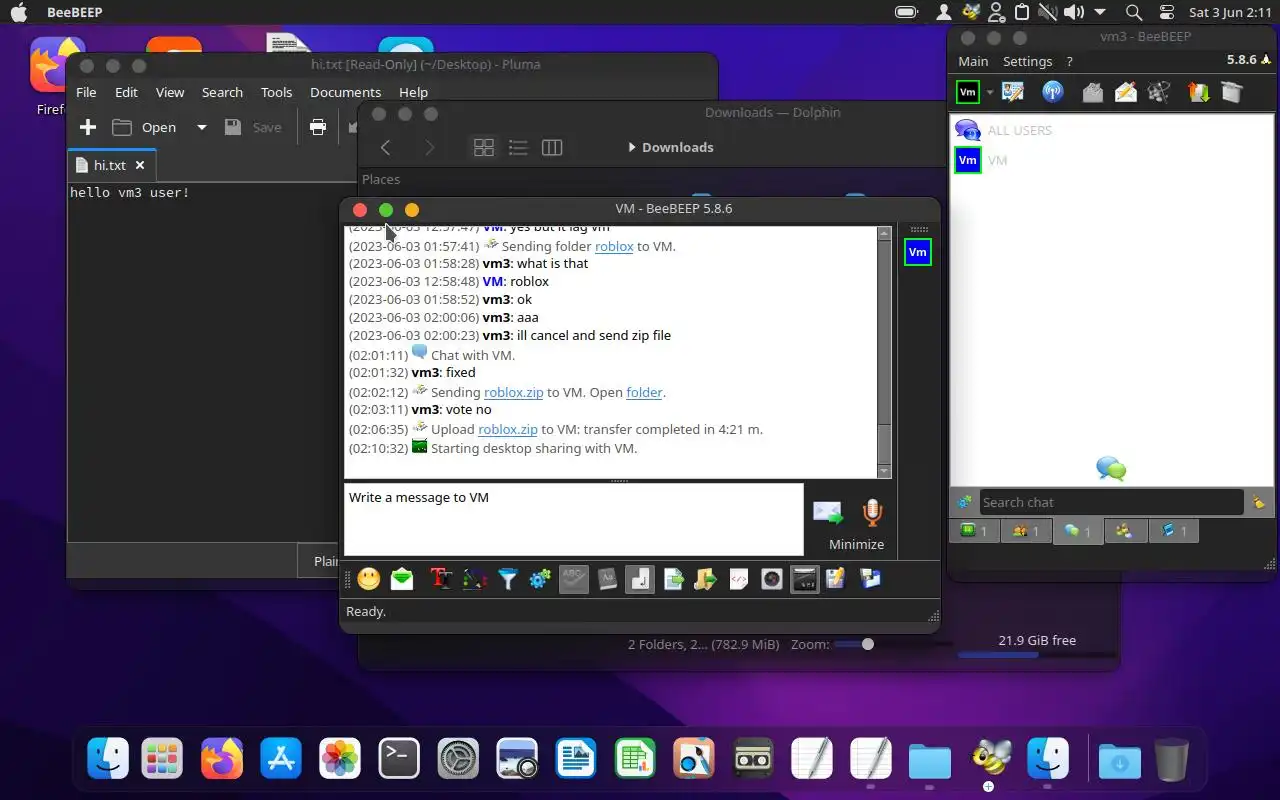Click the blue floppy and printer icon
This screenshot has width=1280, height=800.
870,579
